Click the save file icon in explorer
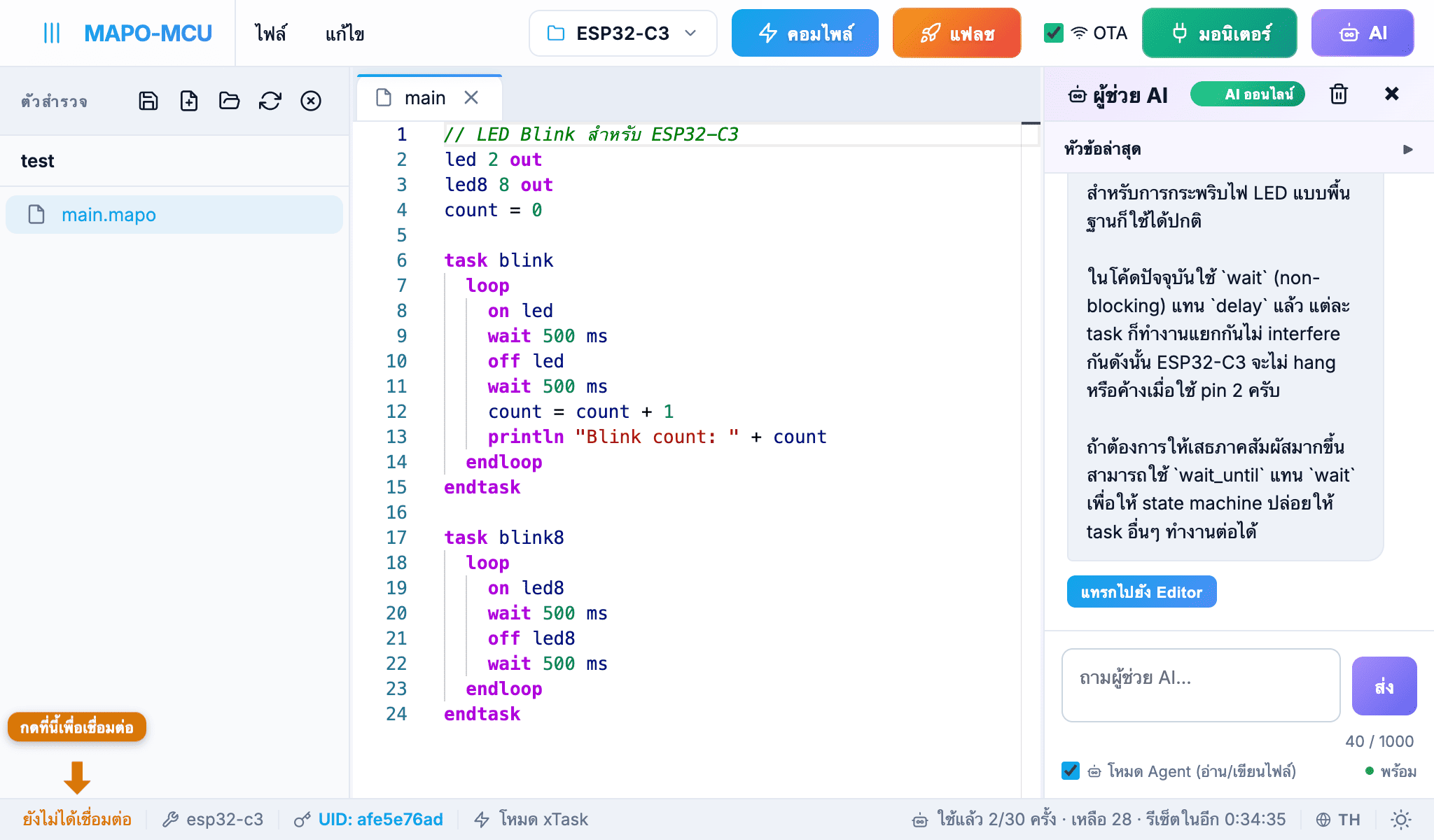Viewport: 1434px width, 840px height. click(x=148, y=101)
